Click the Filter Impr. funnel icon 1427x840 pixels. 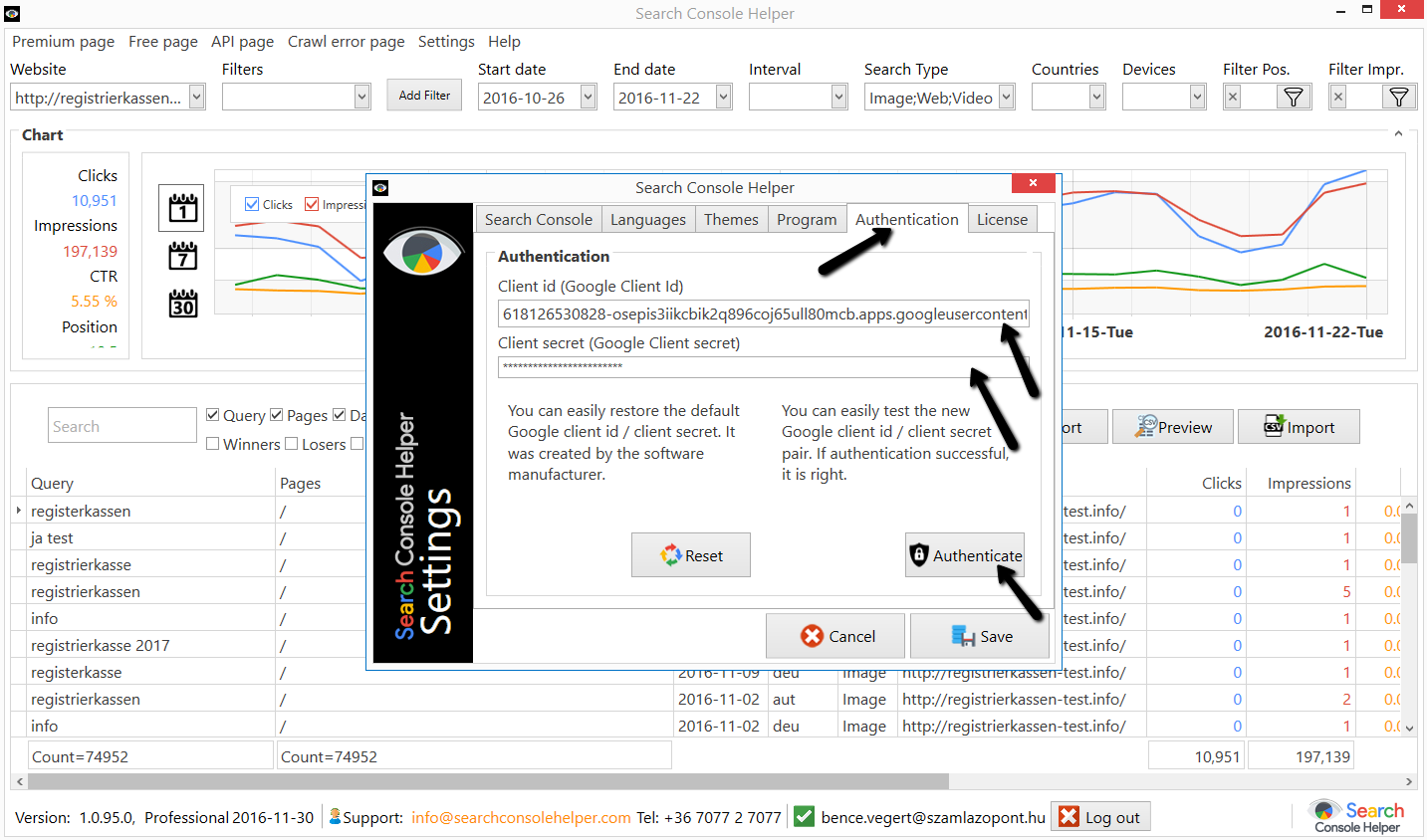pos(1398,97)
